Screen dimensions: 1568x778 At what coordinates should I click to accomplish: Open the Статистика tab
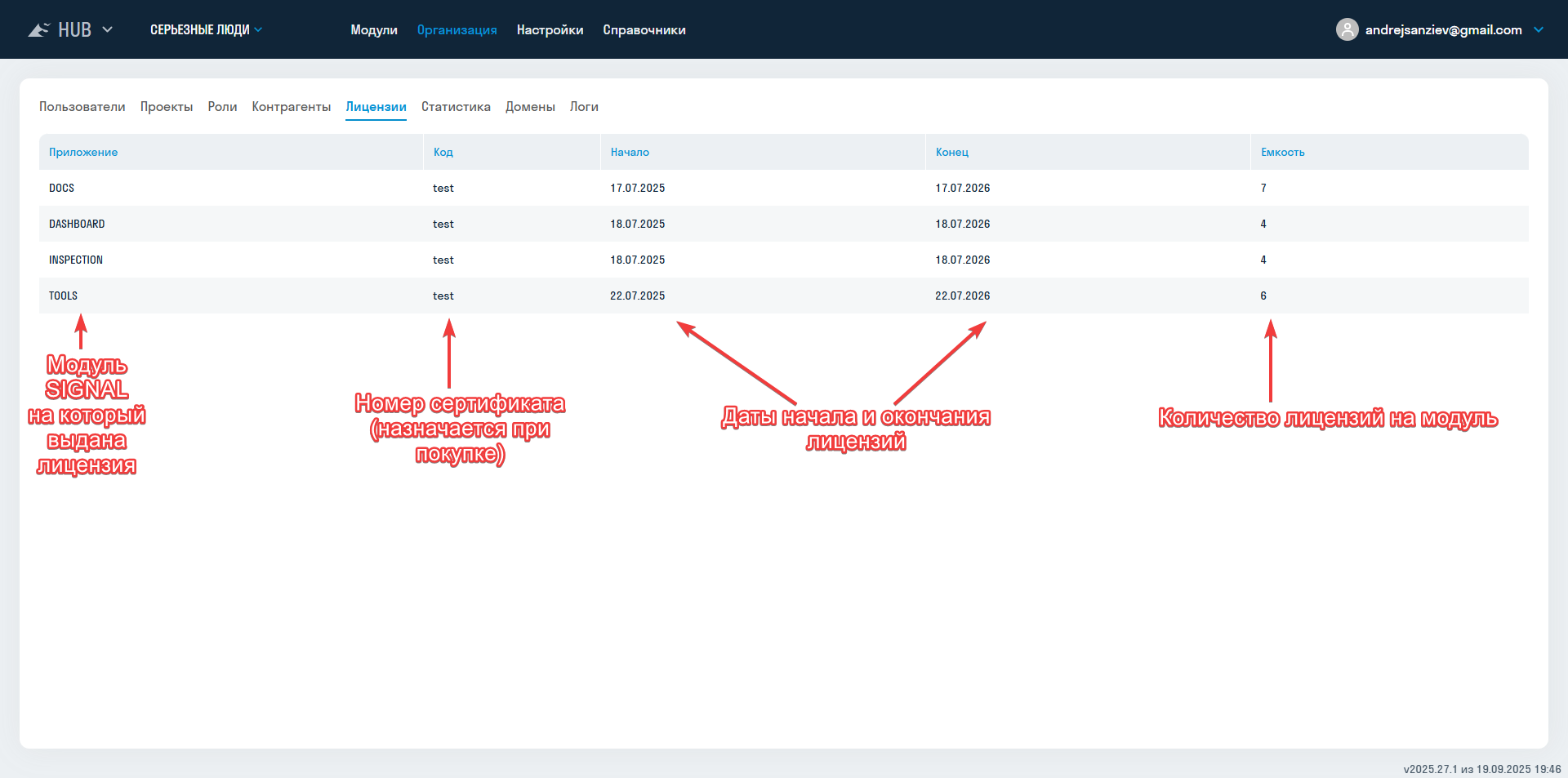point(456,106)
